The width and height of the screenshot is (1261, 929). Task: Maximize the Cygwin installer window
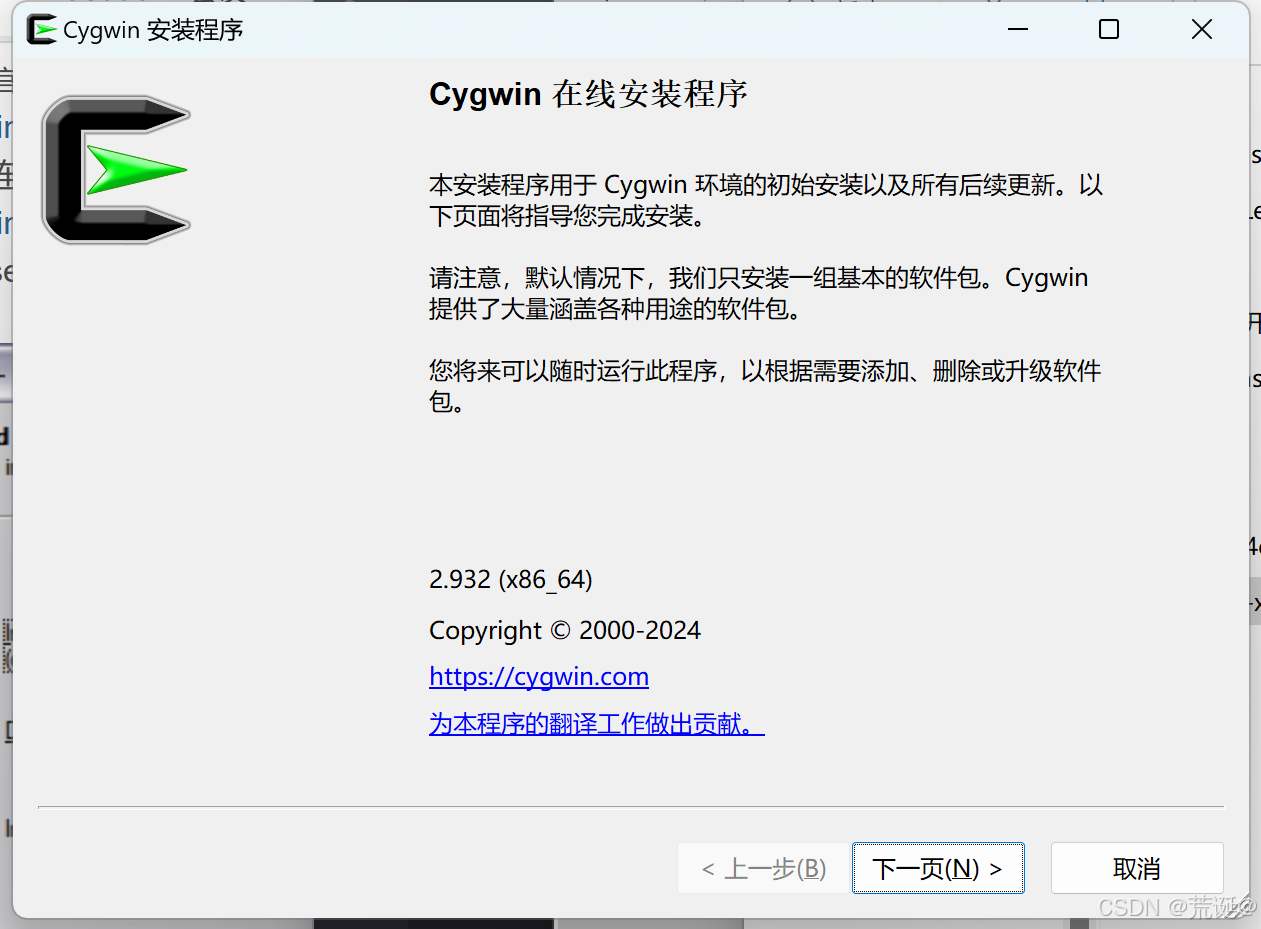1108,29
